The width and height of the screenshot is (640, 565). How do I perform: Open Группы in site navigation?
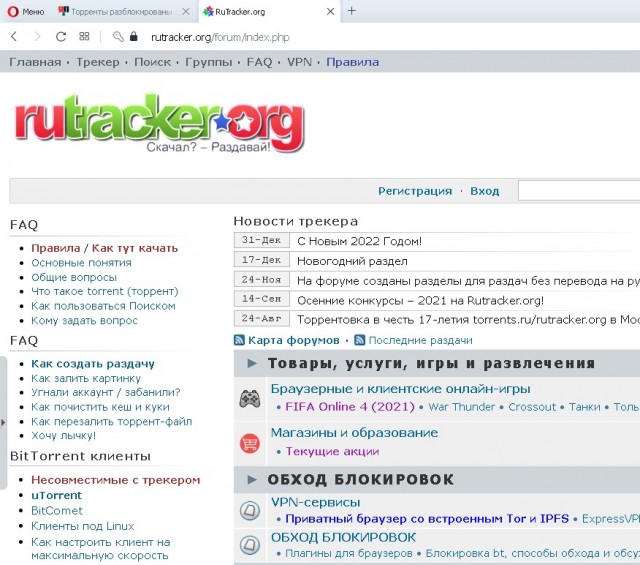[209, 62]
